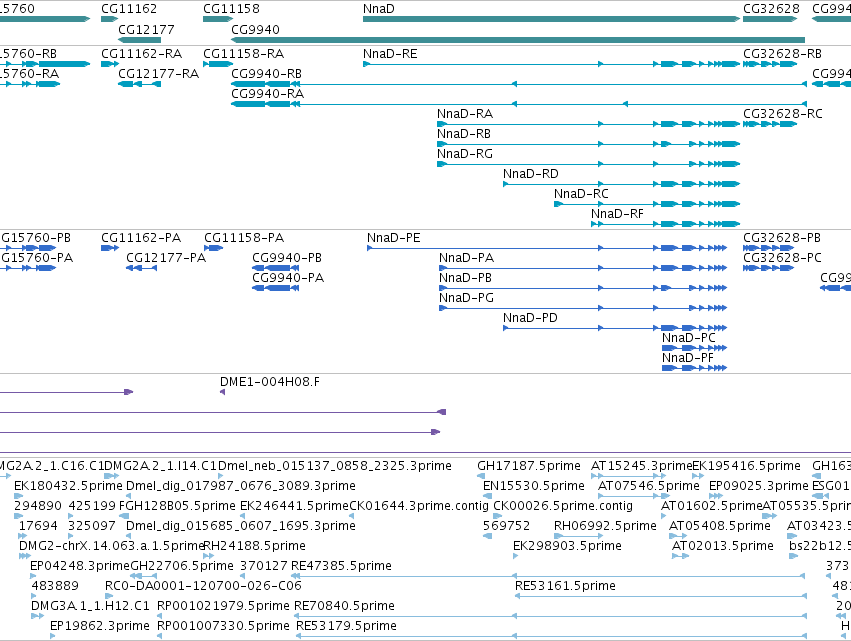Screen dimensions: 851x641
Task: Select transcript CG11158-RA
Action: pyautogui.click(x=218, y=64)
